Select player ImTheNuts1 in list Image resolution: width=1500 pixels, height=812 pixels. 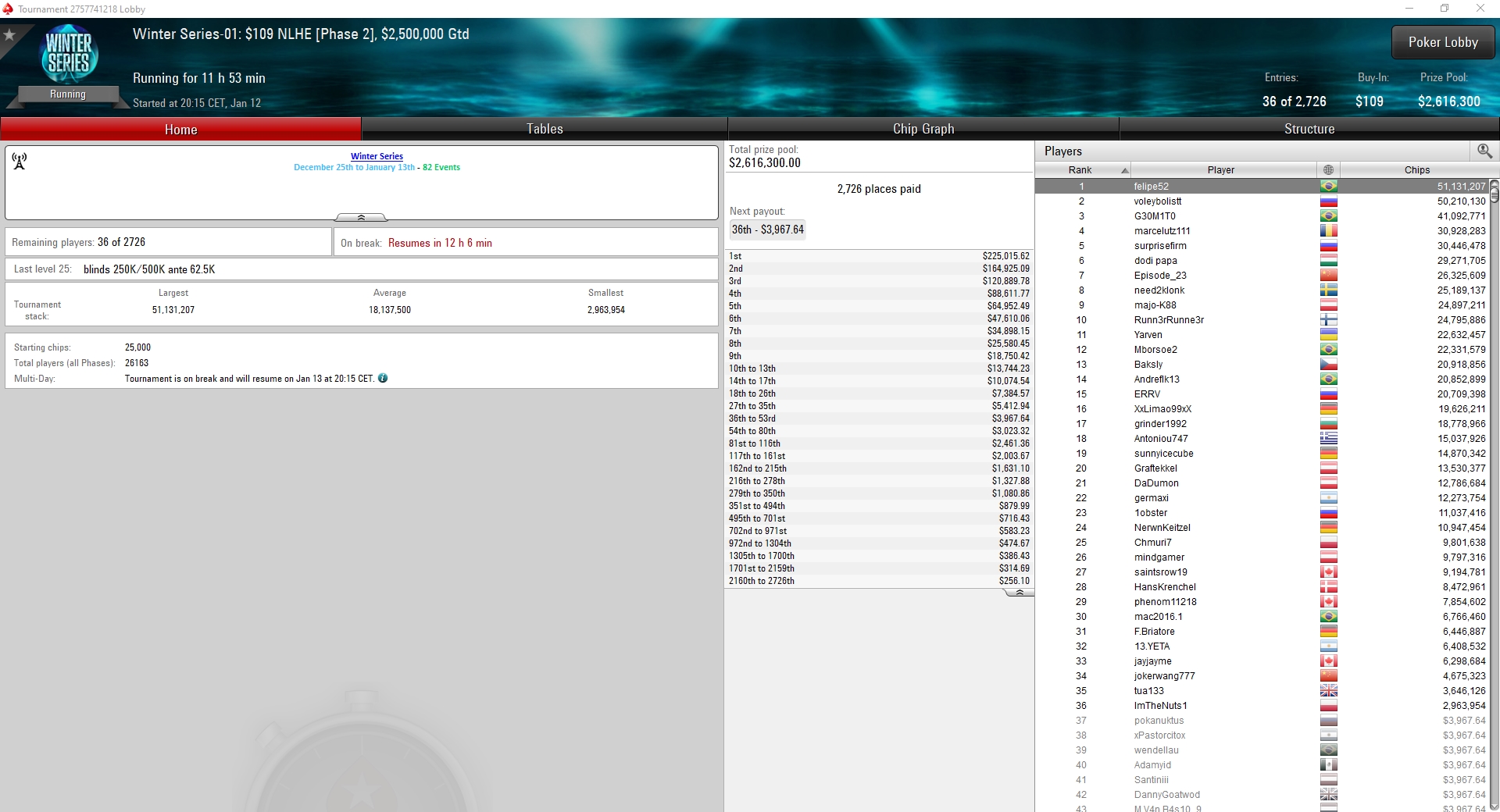(1262, 706)
